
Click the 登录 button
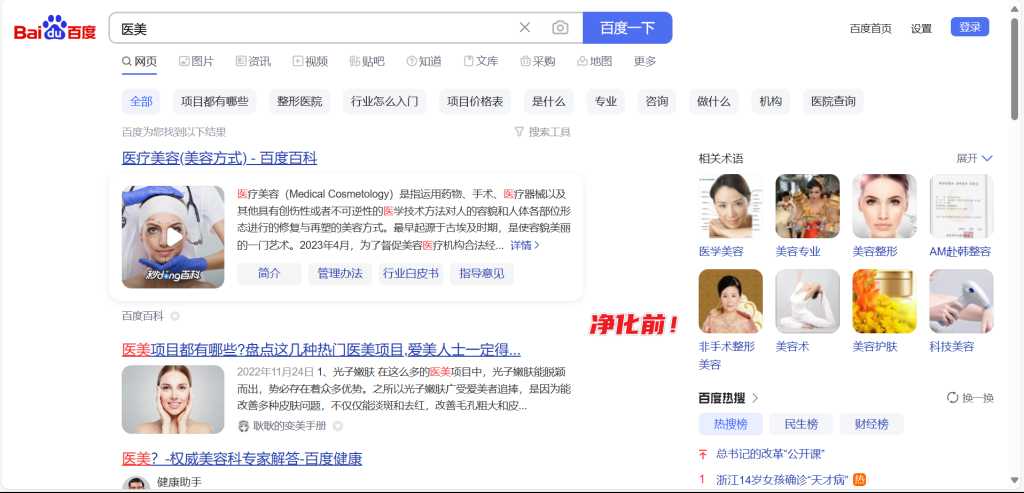[x=970, y=27]
